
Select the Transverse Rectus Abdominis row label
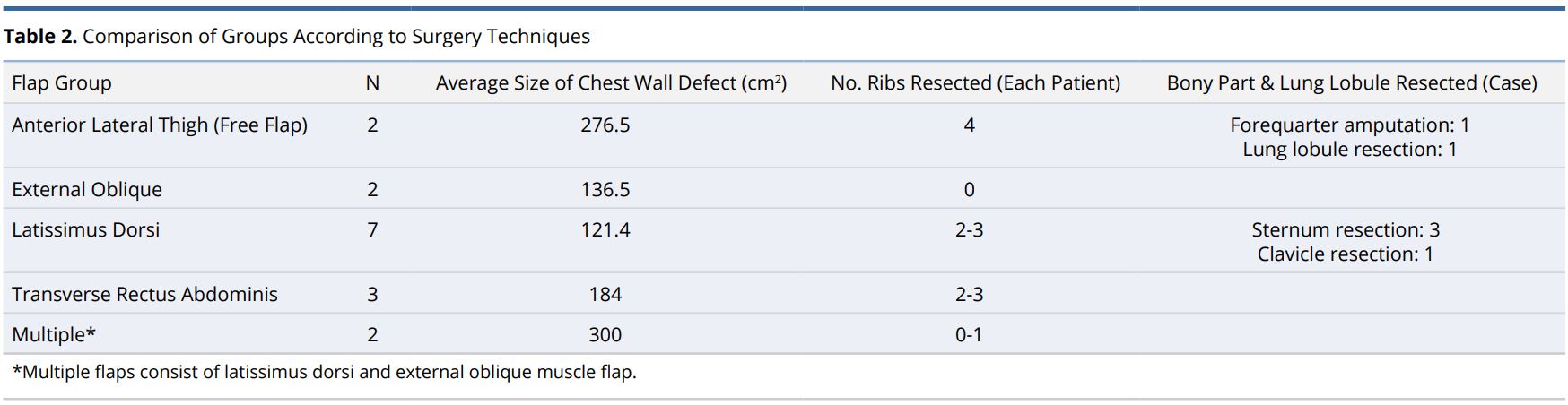click(145, 295)
